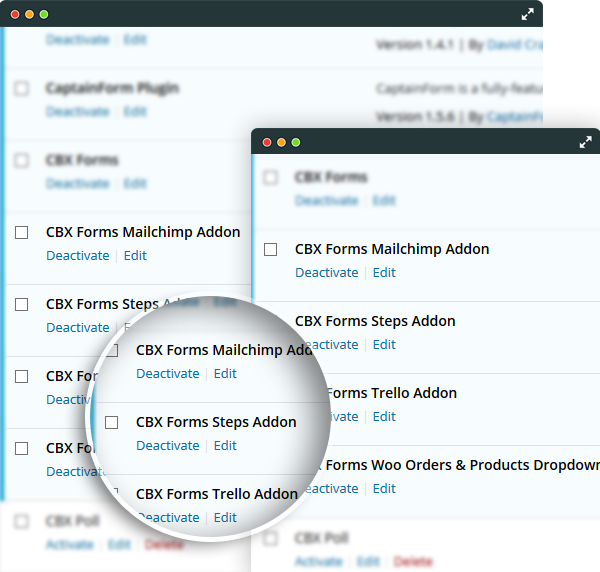Edit CBX Poll in the front window
This screenshot has height=572, width=600.
pos(368,562)
